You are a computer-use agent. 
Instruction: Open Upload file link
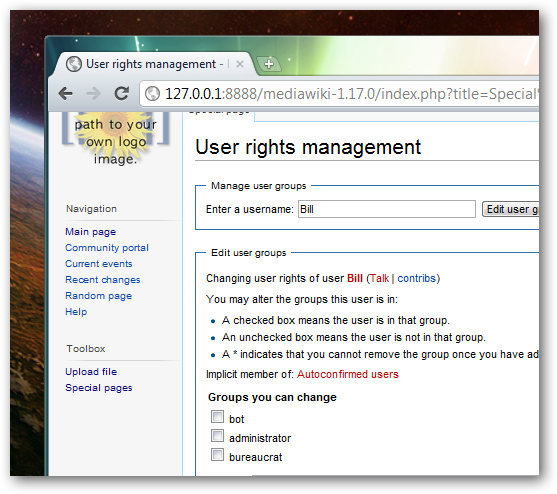(91, 372)
